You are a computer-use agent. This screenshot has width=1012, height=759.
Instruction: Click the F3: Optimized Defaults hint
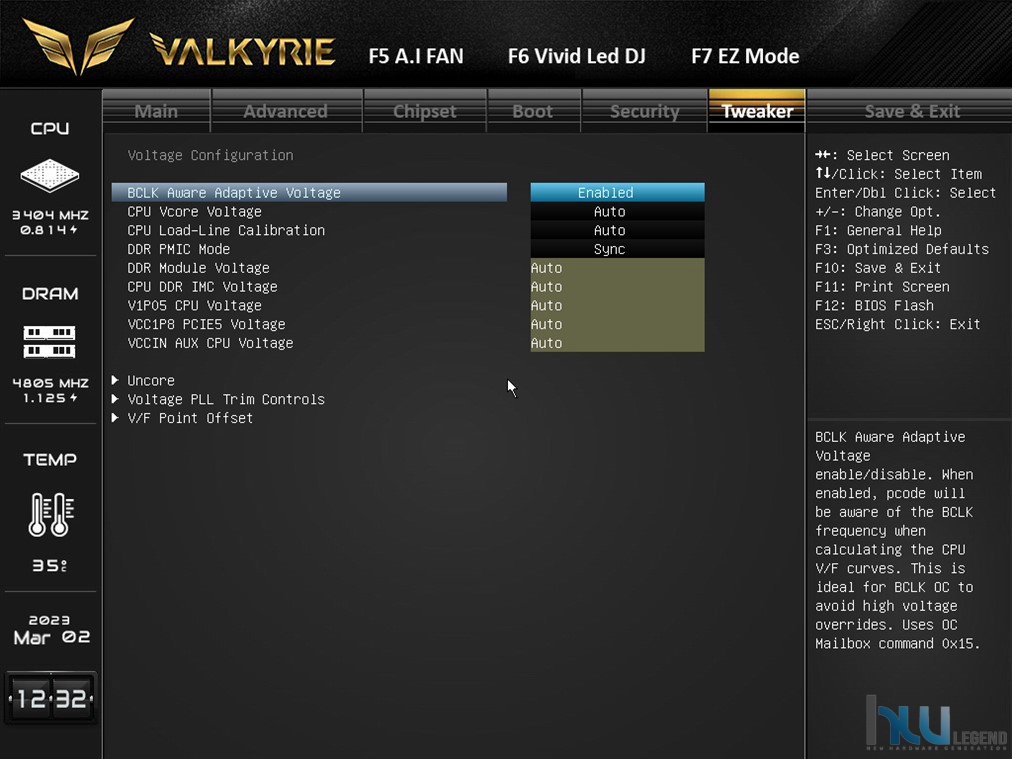click(902, 248)
